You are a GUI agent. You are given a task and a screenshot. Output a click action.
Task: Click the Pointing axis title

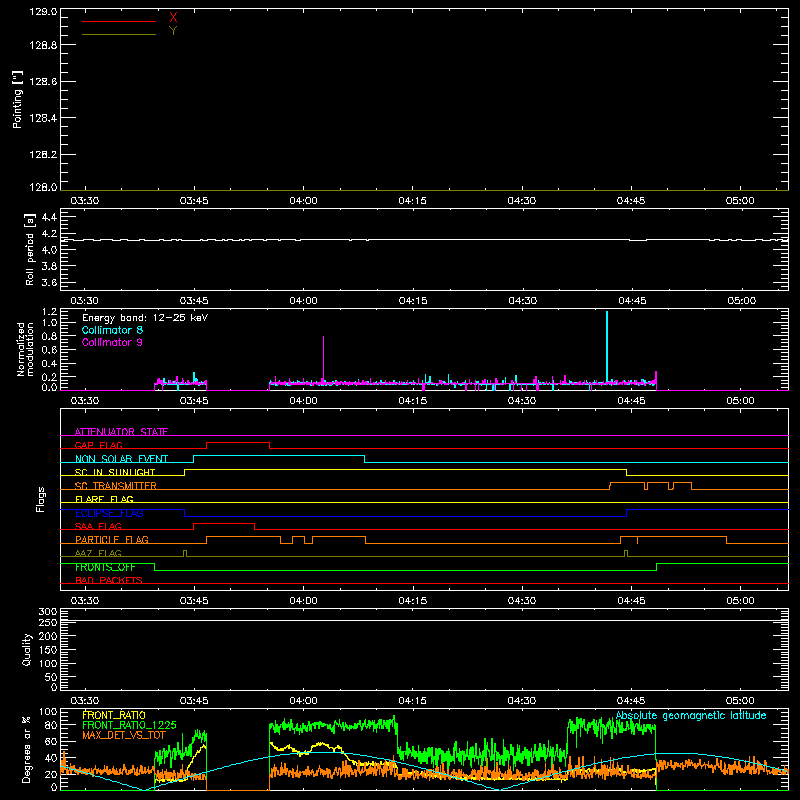point(17,99)
